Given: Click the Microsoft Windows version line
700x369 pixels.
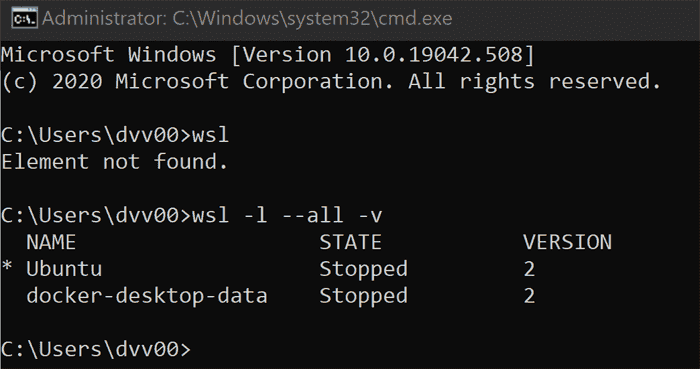Looking at the screenshot, I should (x=267, y=55).
